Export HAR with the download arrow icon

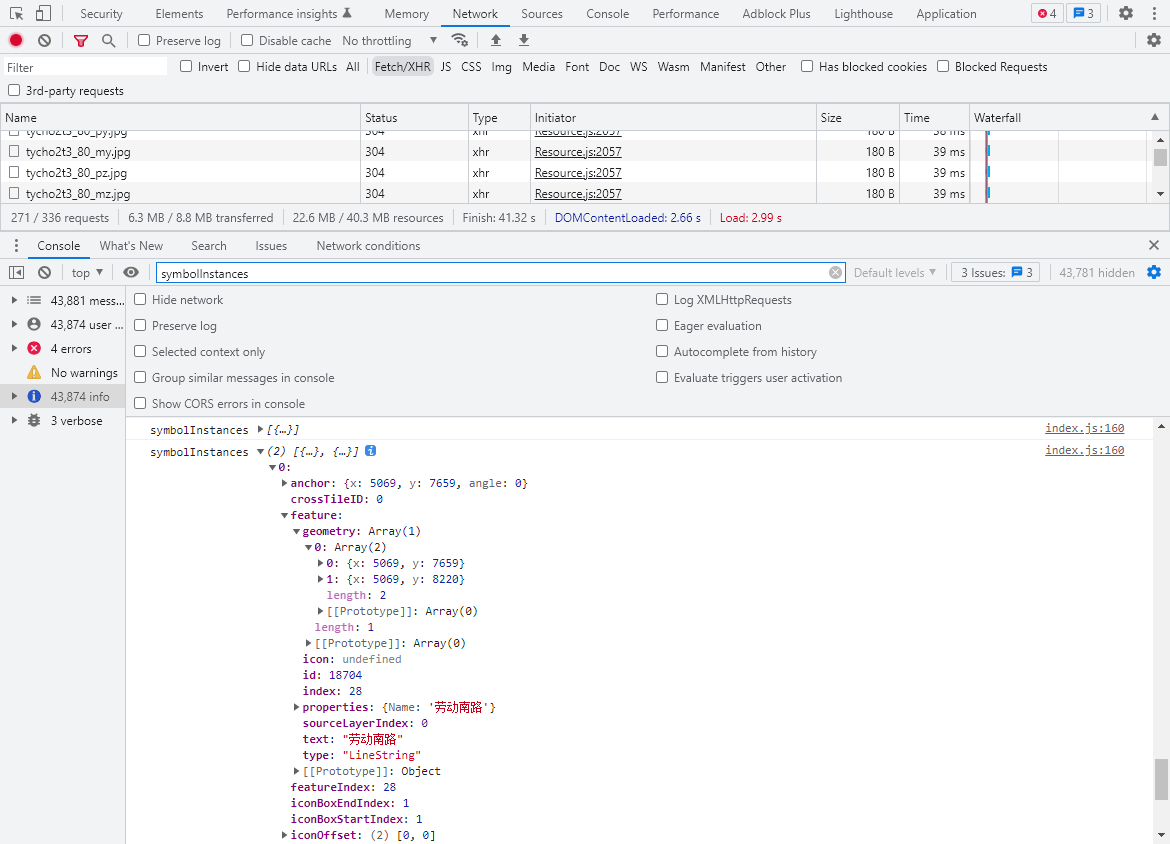tap(524, 40)
